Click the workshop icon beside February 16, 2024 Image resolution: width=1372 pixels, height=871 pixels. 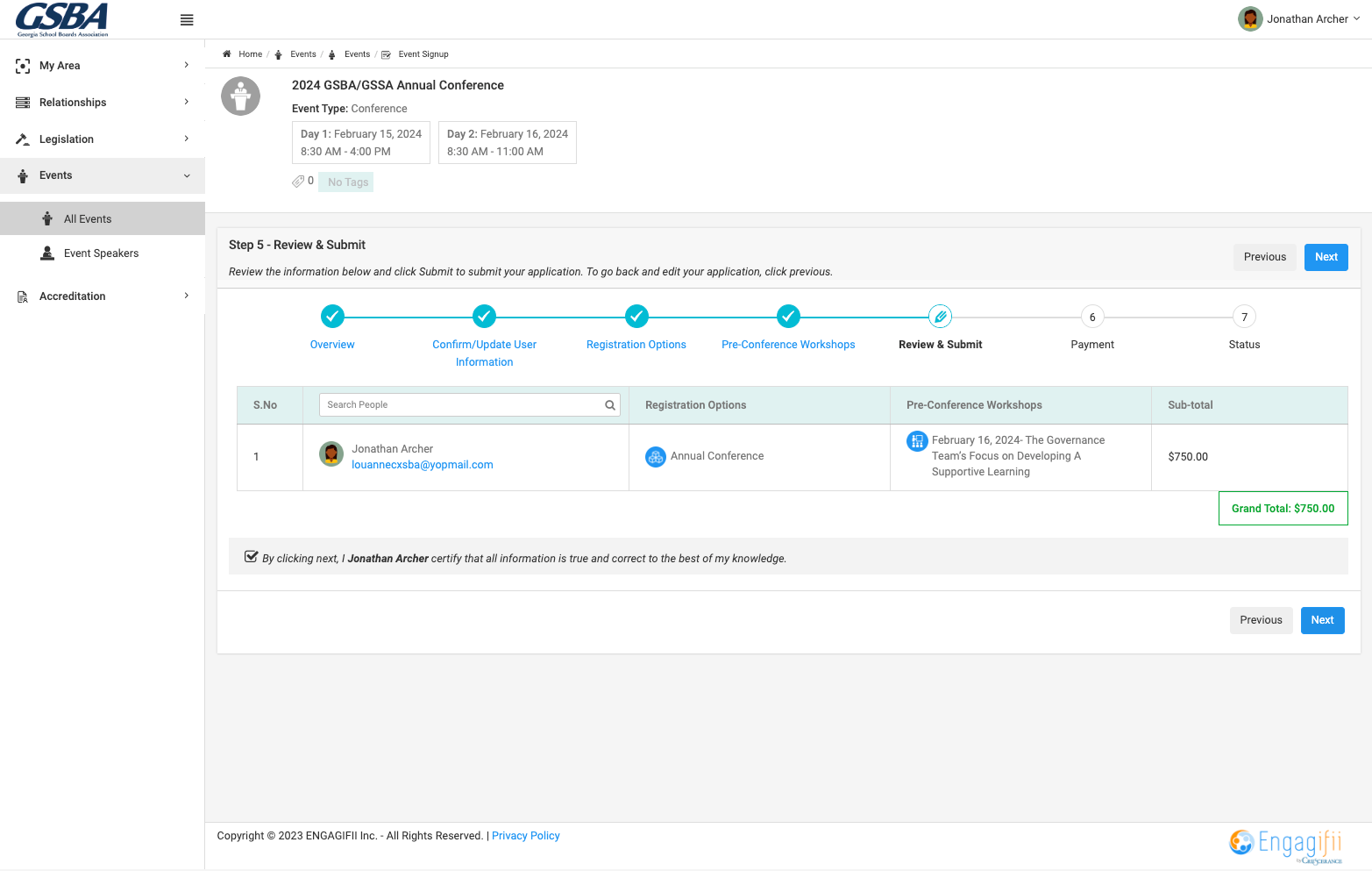pos(917,441)
